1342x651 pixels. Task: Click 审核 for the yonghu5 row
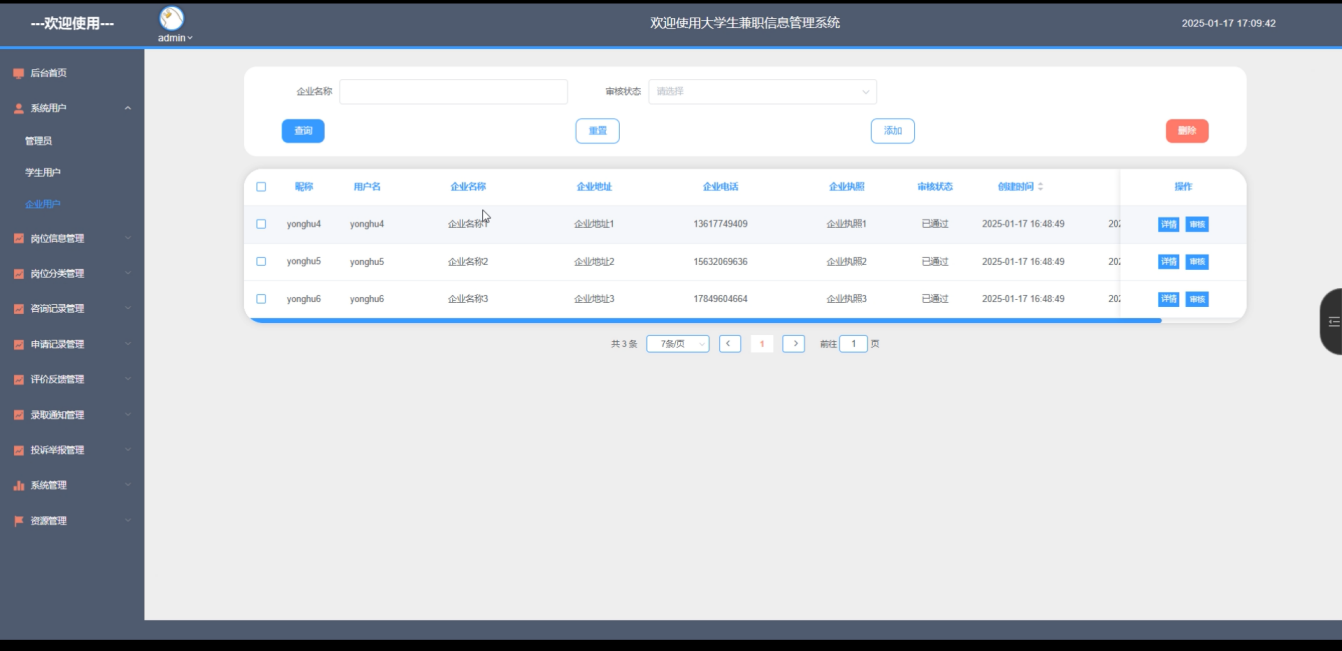[1197, 262]
